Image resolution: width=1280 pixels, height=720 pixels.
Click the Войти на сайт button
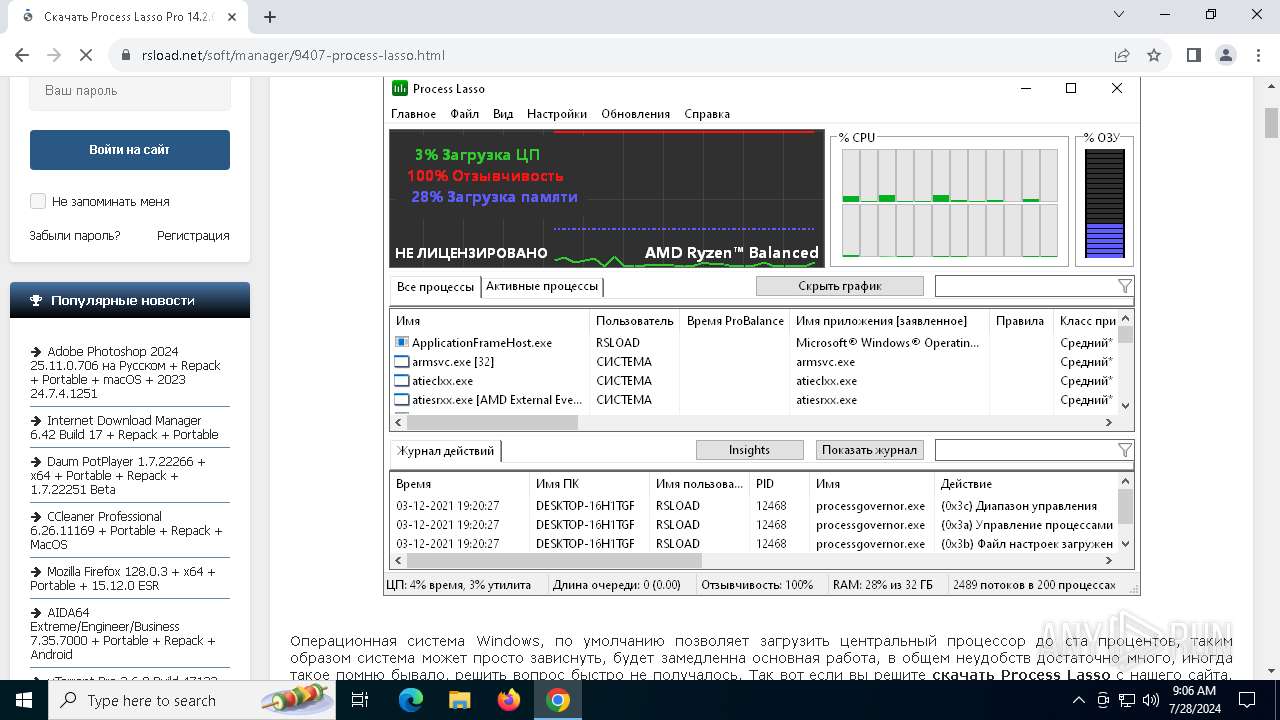130,149
